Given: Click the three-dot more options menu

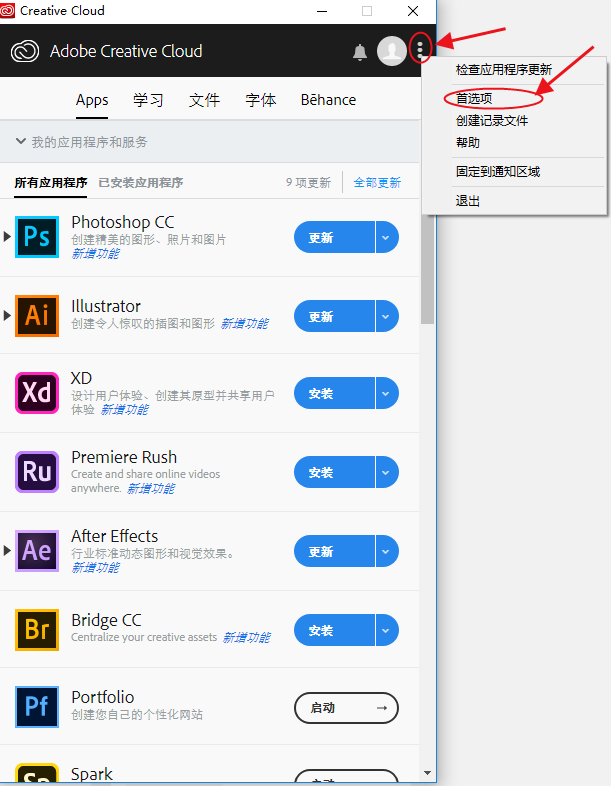Looking at the screenshot, I should 420,49.
